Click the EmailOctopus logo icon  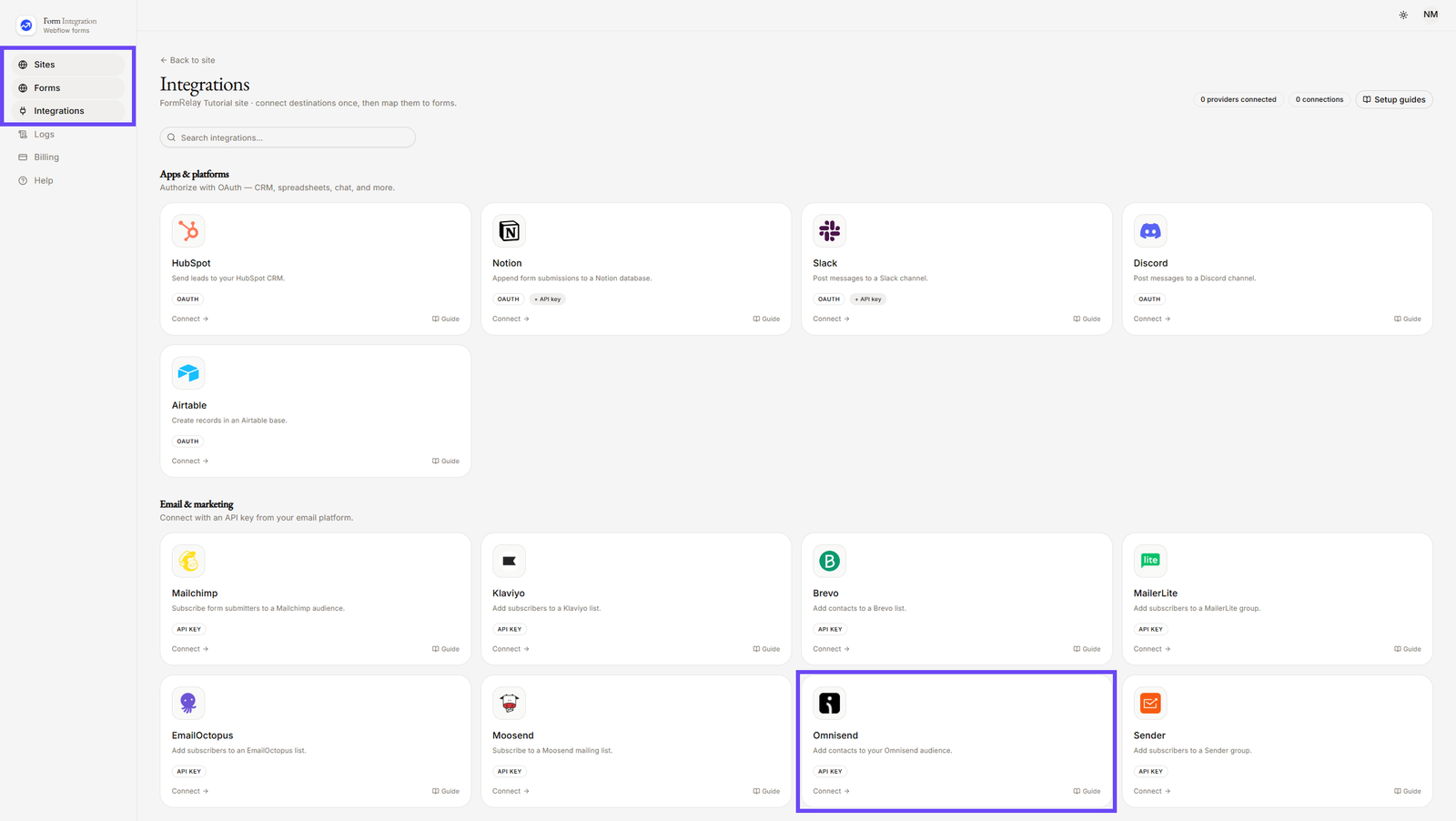(188, 703)
